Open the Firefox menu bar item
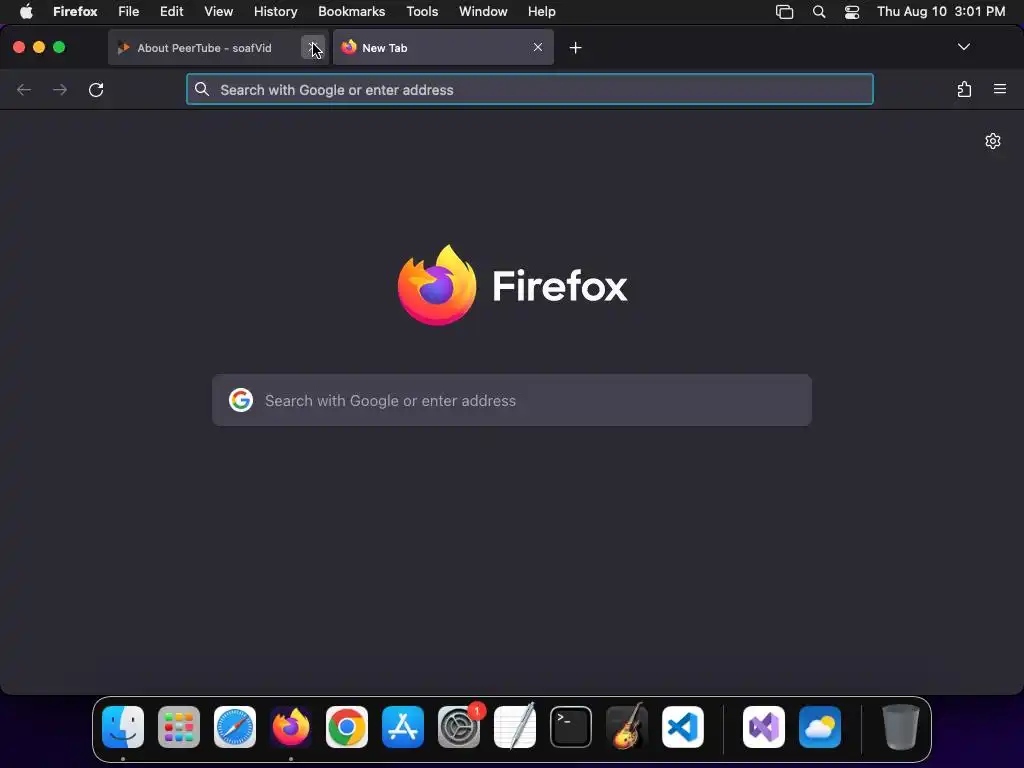 75,12
